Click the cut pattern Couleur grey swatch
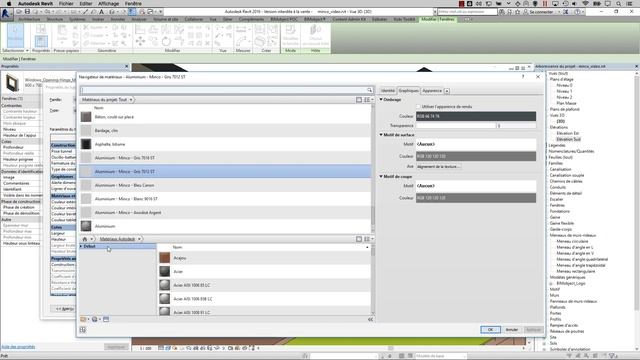Screen dimensions: 640x360 point(476,198)
